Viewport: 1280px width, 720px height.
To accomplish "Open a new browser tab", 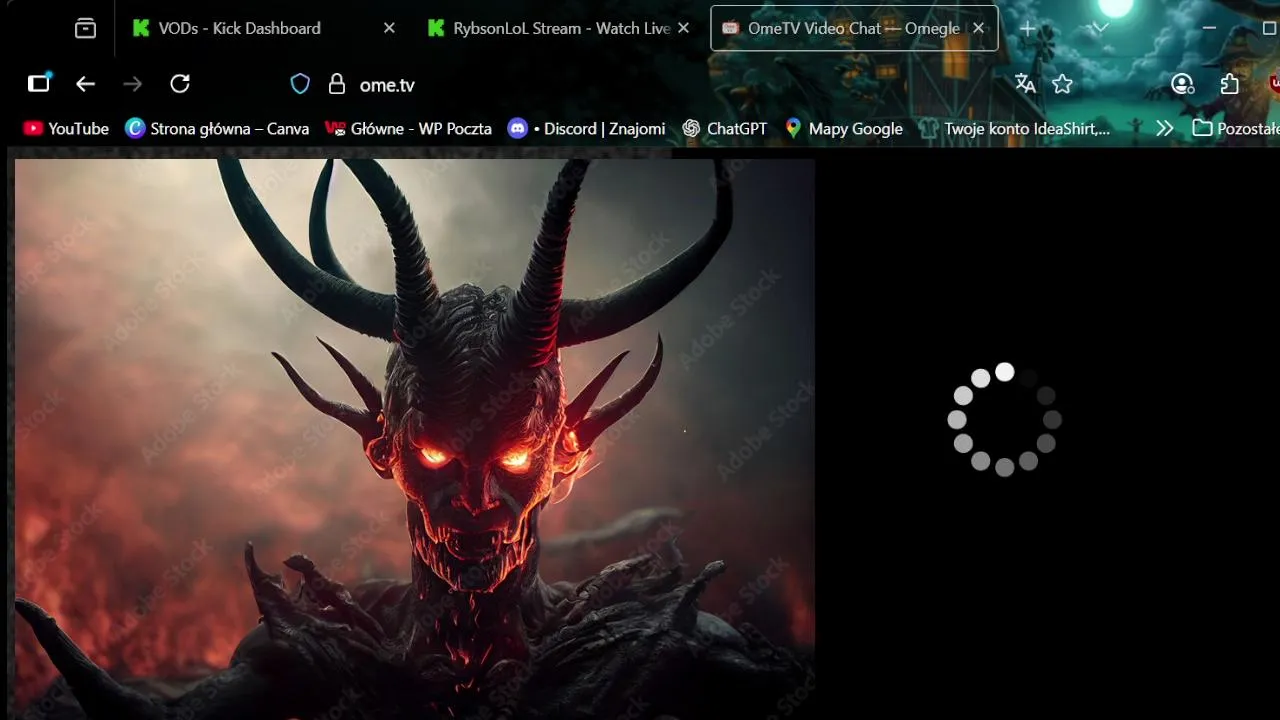I will (x=1027, y=28).
